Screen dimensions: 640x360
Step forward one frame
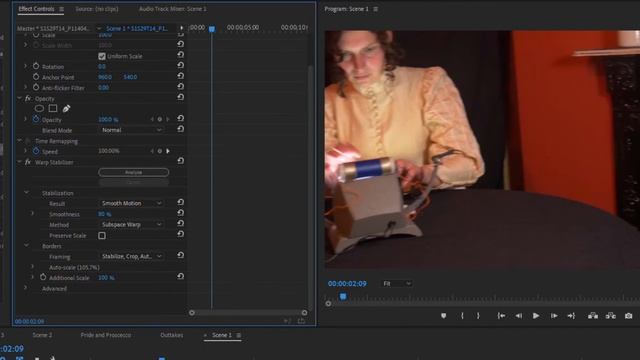tap(554, 316)
